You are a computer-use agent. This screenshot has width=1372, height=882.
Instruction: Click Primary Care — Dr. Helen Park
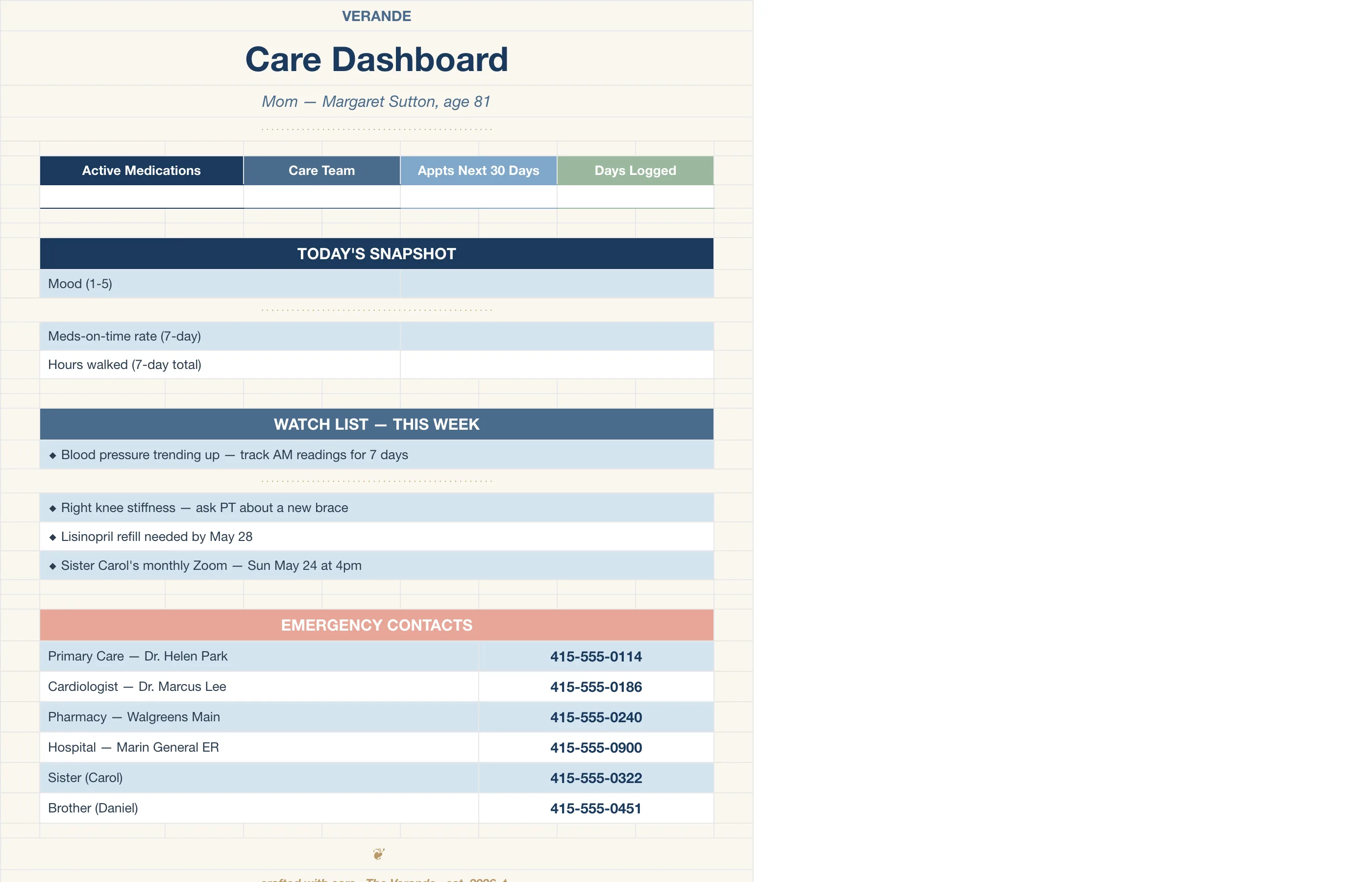[x=137, y=656]
